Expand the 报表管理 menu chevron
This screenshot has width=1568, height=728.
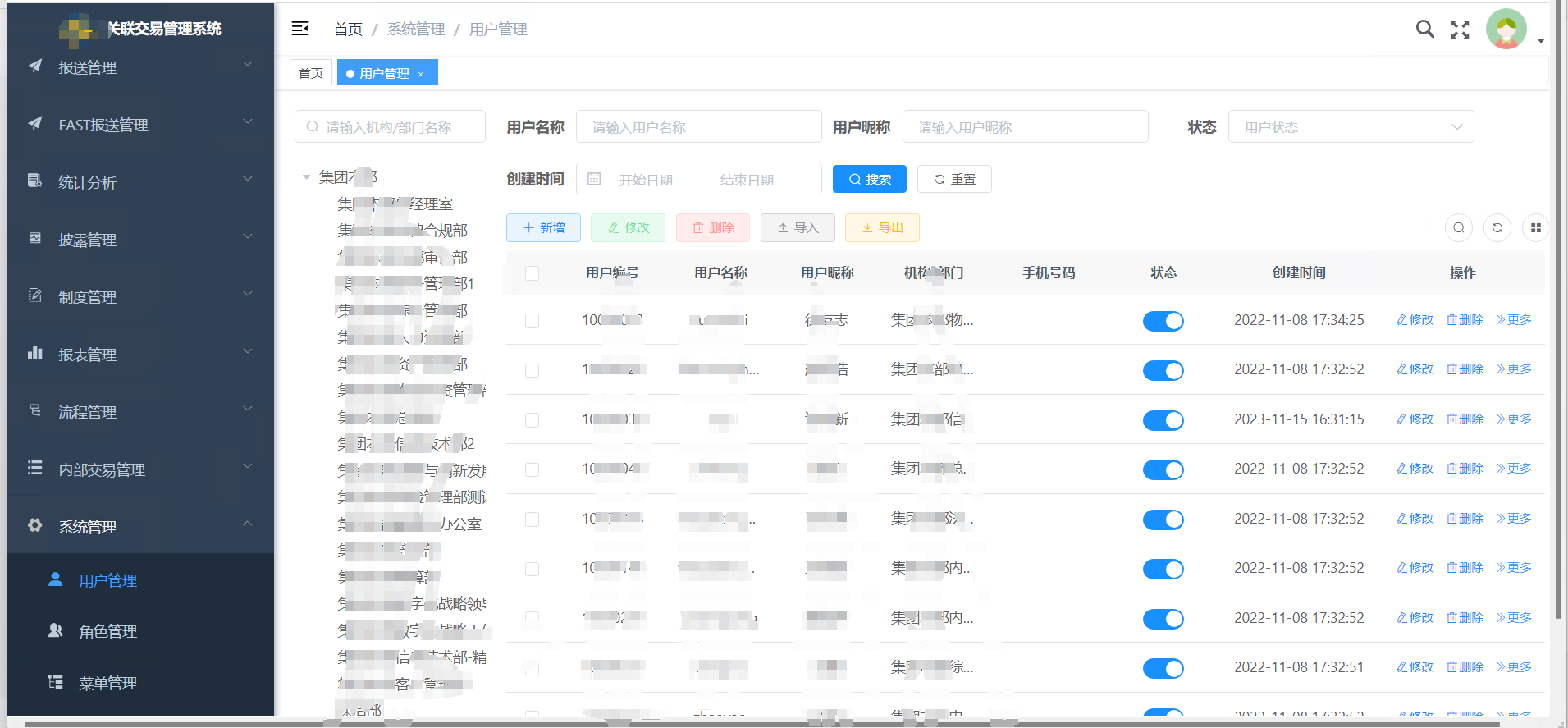pos(248,351)
